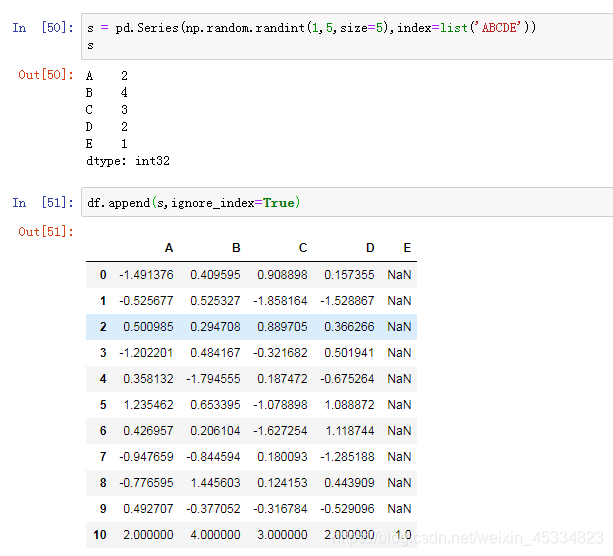This screenshot has height=556, width=613.
Task: Click row index 0 in dataframe
Action: click(103, 275)
